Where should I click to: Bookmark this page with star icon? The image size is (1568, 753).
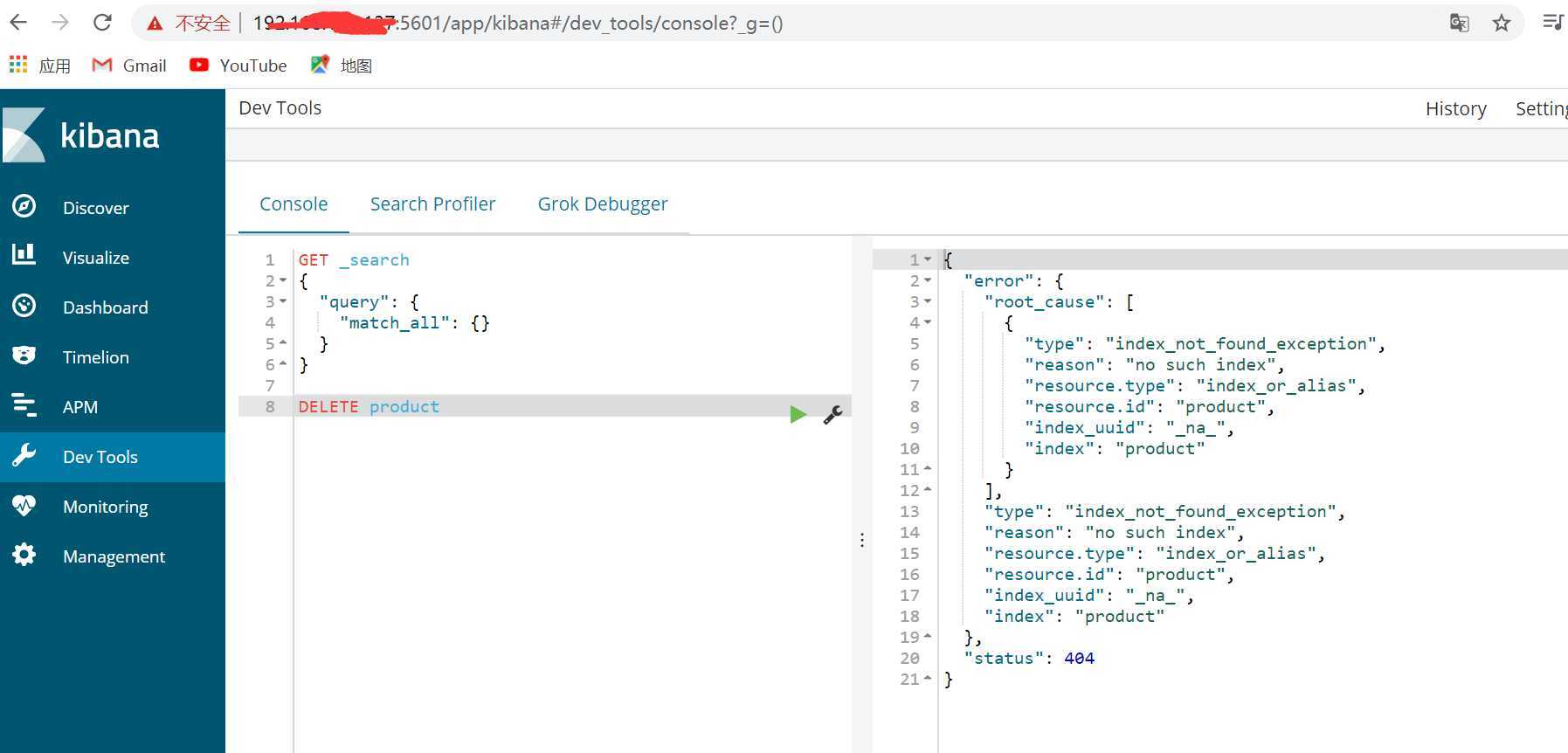pos(1502,23)
